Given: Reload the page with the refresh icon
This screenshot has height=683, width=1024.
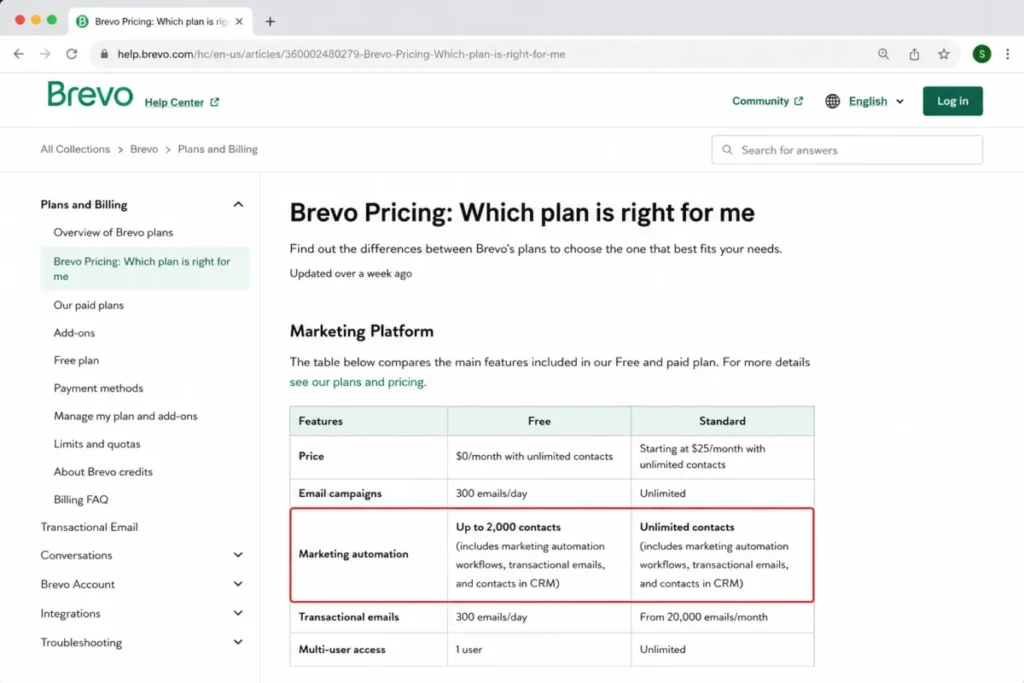Looking at the screenshot, I should 72,54.
